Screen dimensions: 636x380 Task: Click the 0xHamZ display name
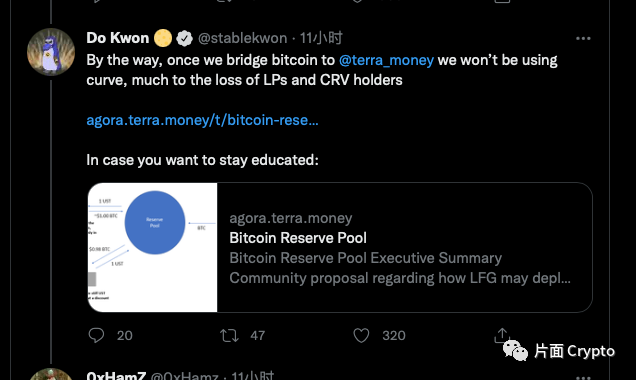[116, 376]
